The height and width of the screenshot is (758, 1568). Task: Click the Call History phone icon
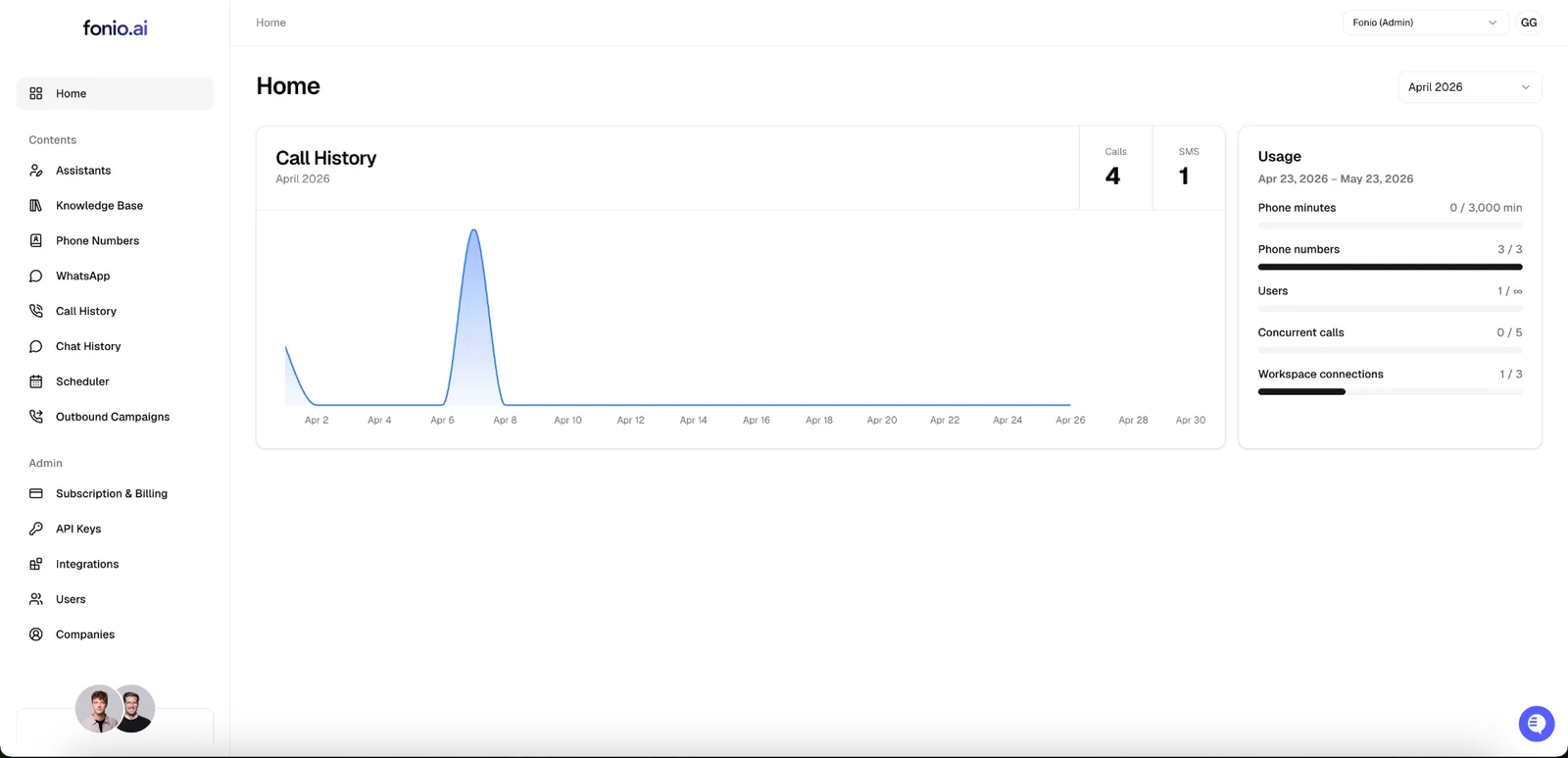[x=36, y=311]
